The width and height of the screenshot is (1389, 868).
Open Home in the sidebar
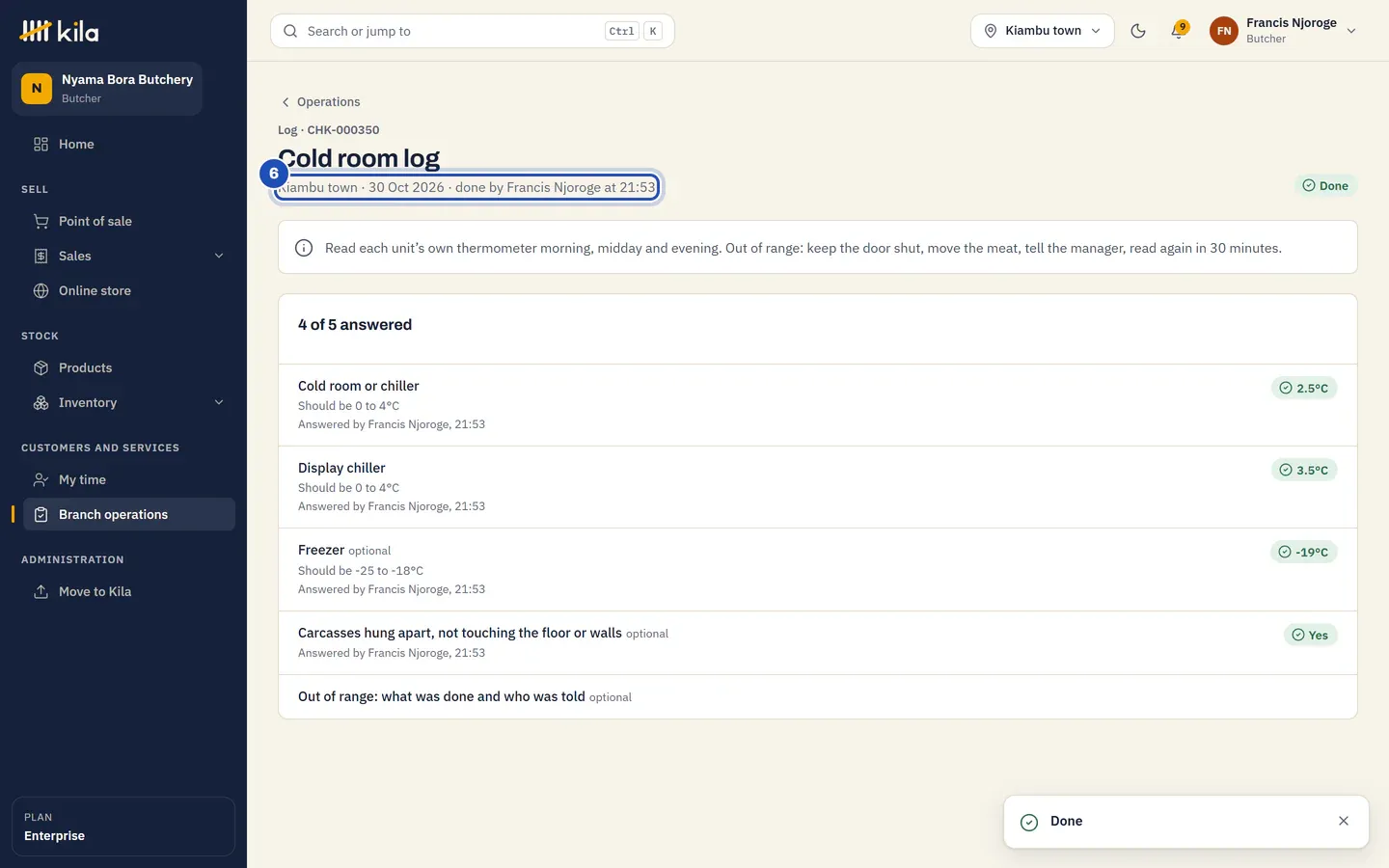[129, 144]
